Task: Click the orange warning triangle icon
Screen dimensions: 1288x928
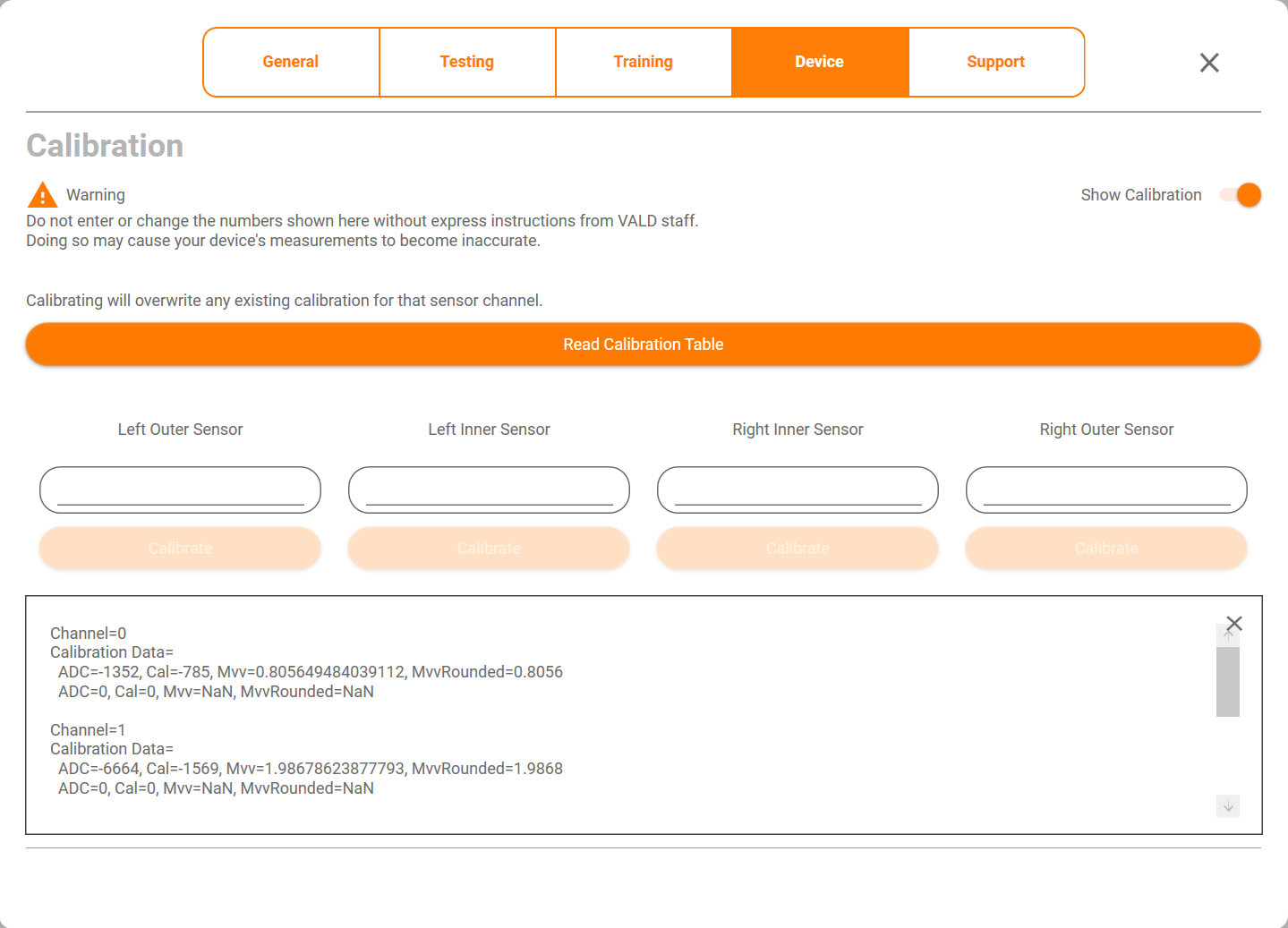Action: (x=42, y=195)
